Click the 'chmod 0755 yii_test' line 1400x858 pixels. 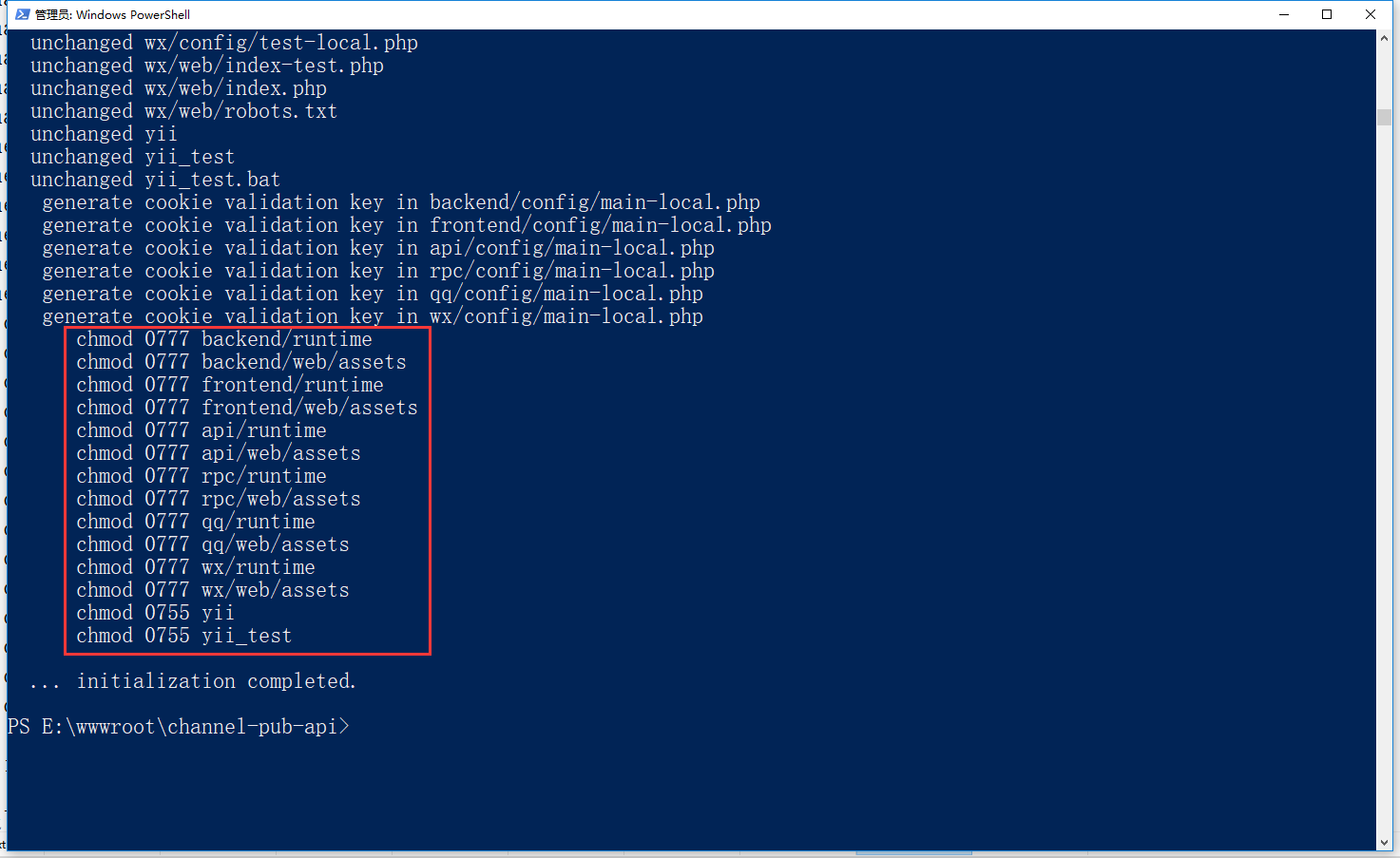click(183, 636)
